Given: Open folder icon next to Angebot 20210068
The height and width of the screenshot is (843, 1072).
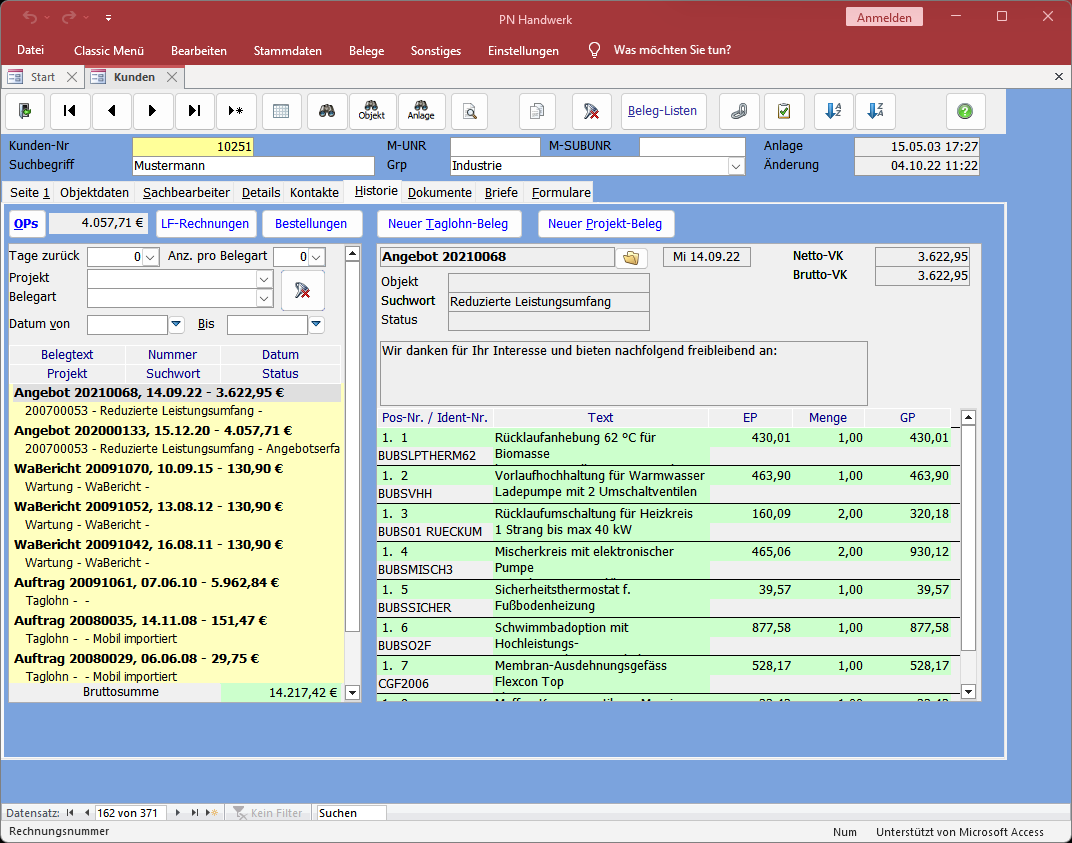Looking at the screenshot, I should (631, 258).
